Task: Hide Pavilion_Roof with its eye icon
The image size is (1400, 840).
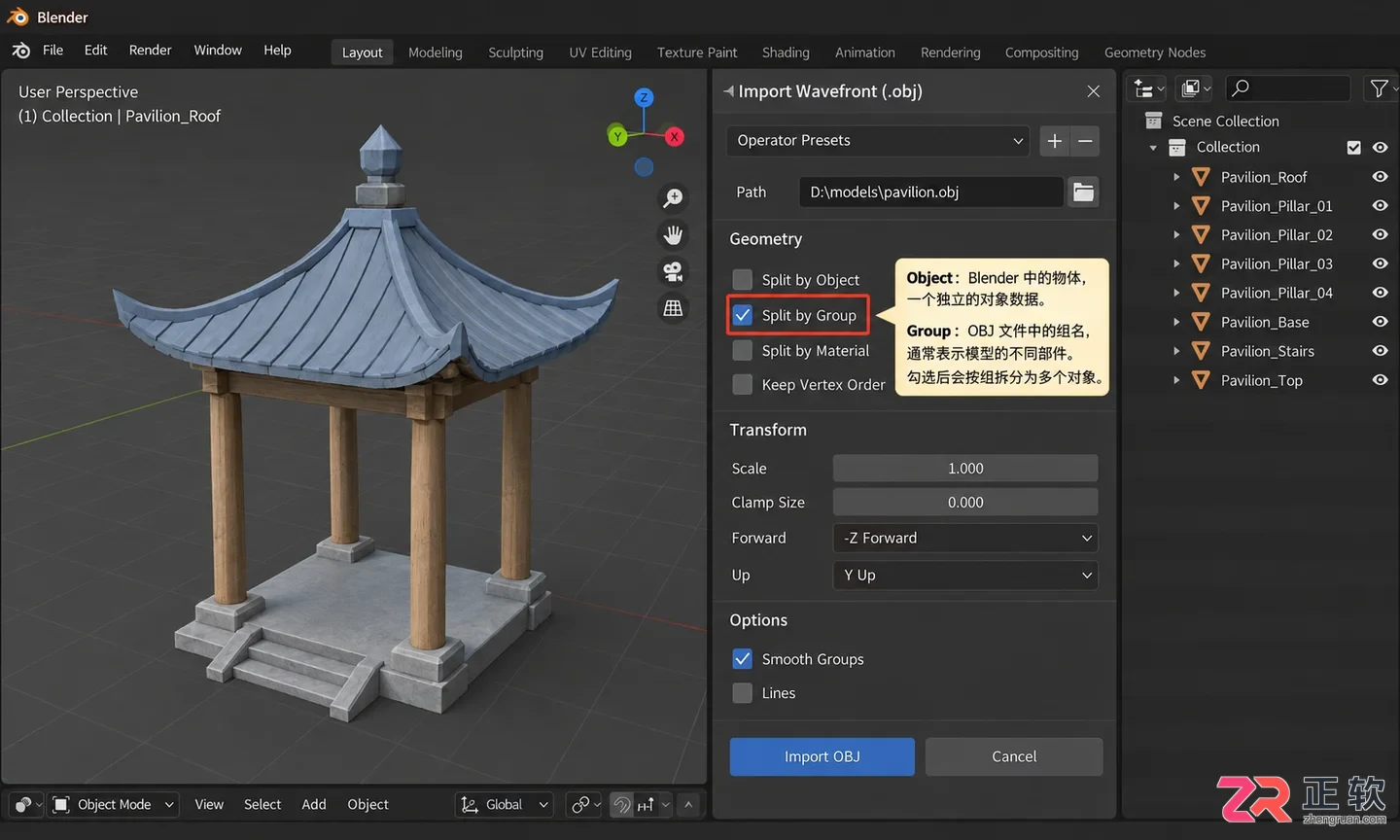Action: (x=1380, y=177)
